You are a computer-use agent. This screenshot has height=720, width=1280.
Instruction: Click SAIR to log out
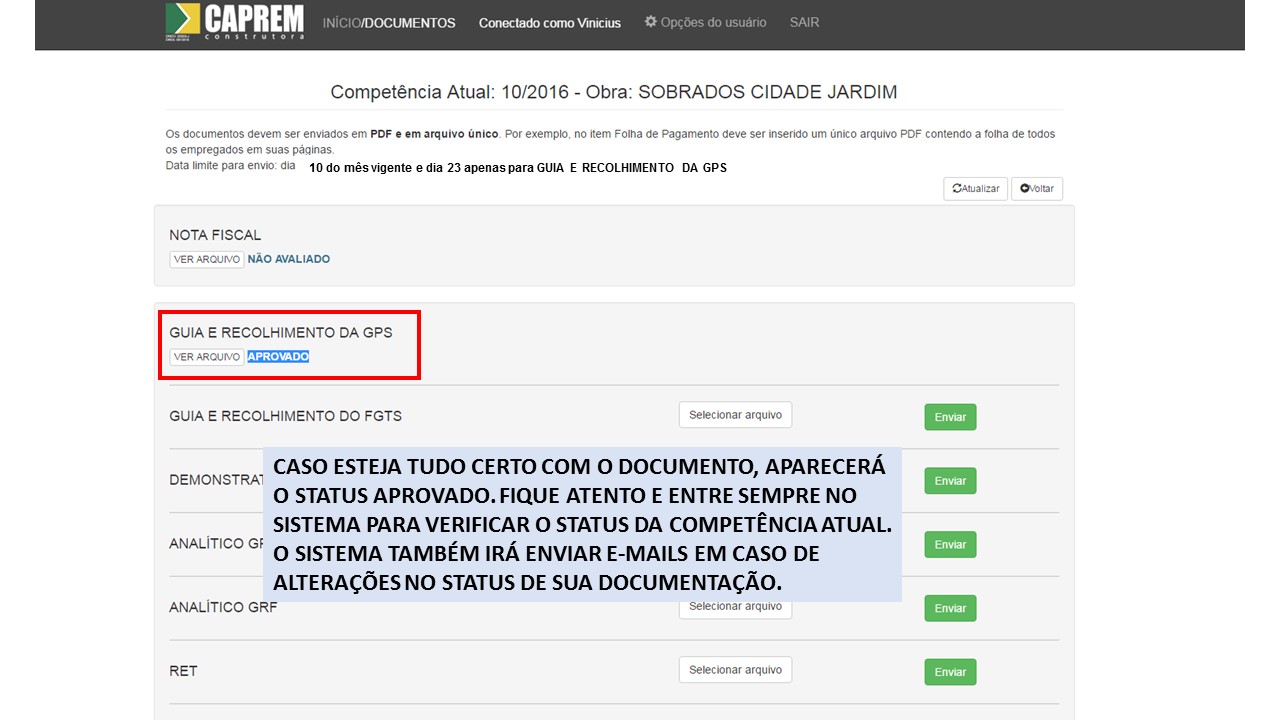point(804,22)
